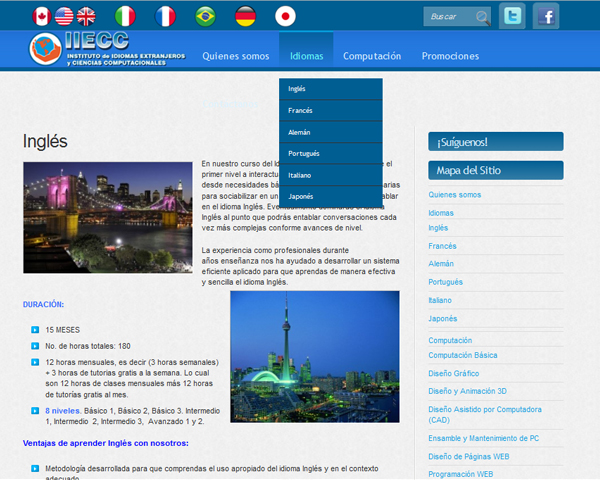Click the Buscar search field

448,17
